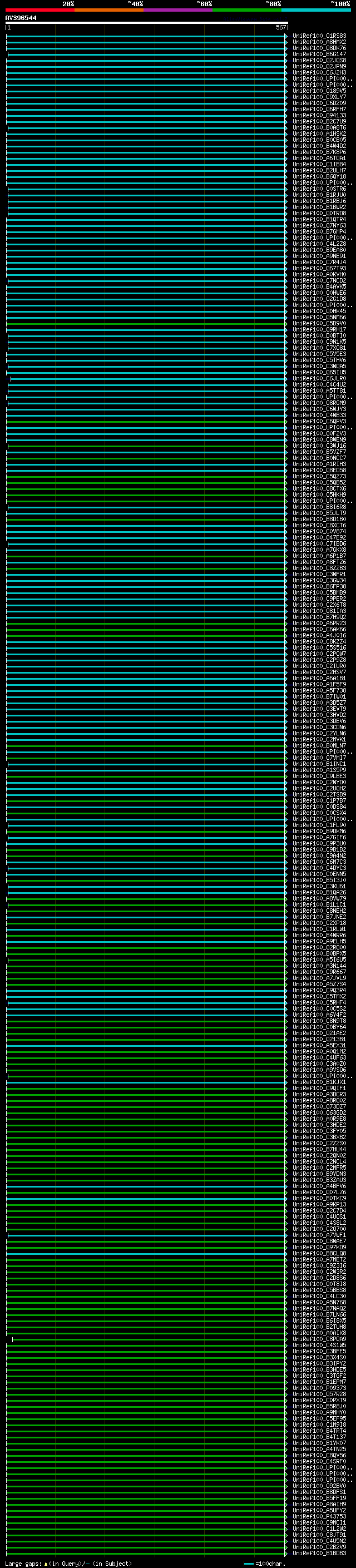Click the cyan ~100% identity legend segment
Image resolution: width=356 pixels, height=1568 pixels.
pyautogui.click(x=316, y=10)
